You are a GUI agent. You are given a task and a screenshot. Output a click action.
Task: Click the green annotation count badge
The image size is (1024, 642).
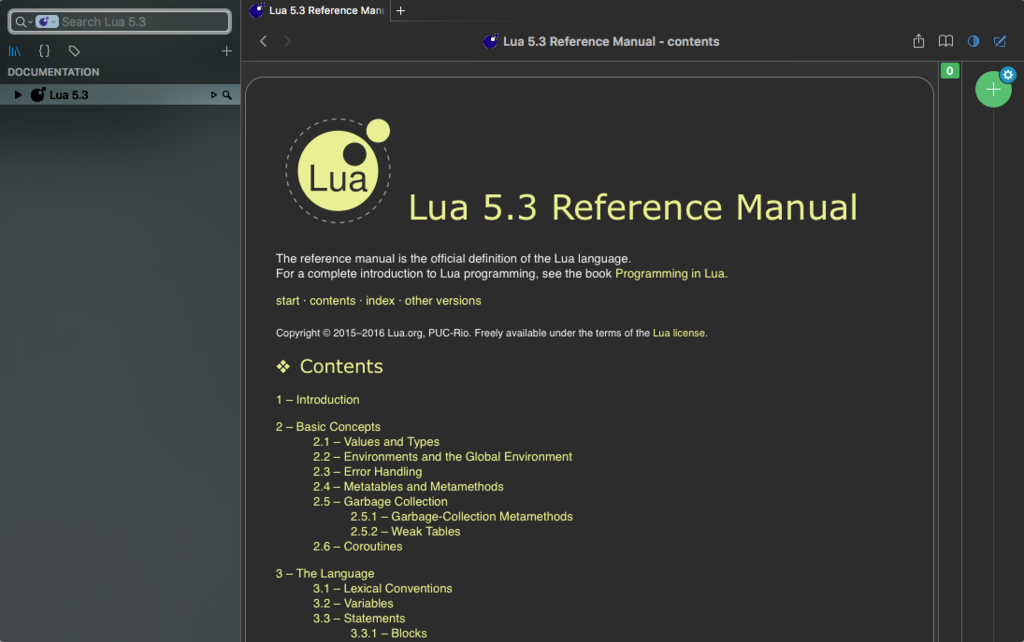click(x=950, y=71)
